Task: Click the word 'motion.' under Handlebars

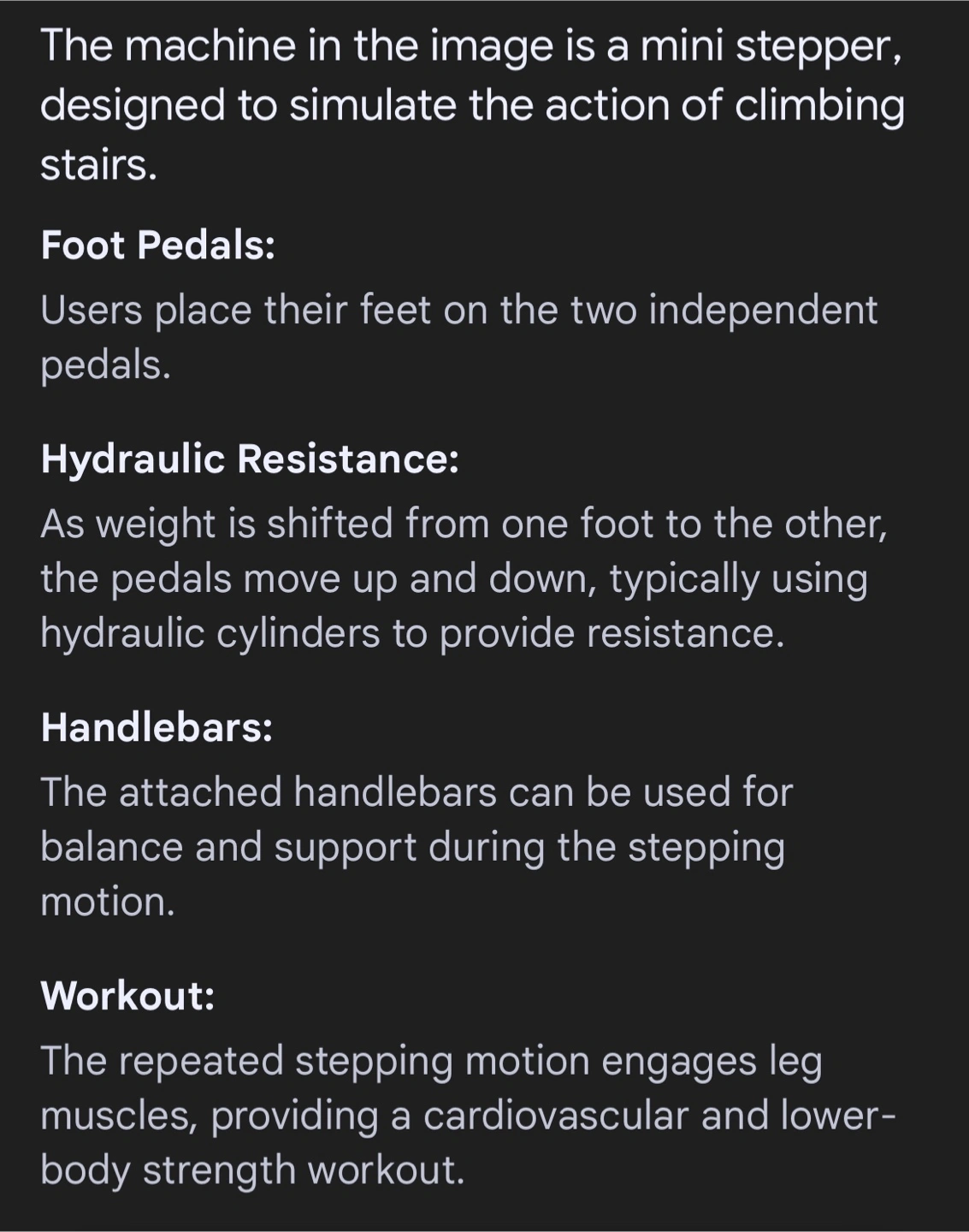Action: click(x=108, y=902)
